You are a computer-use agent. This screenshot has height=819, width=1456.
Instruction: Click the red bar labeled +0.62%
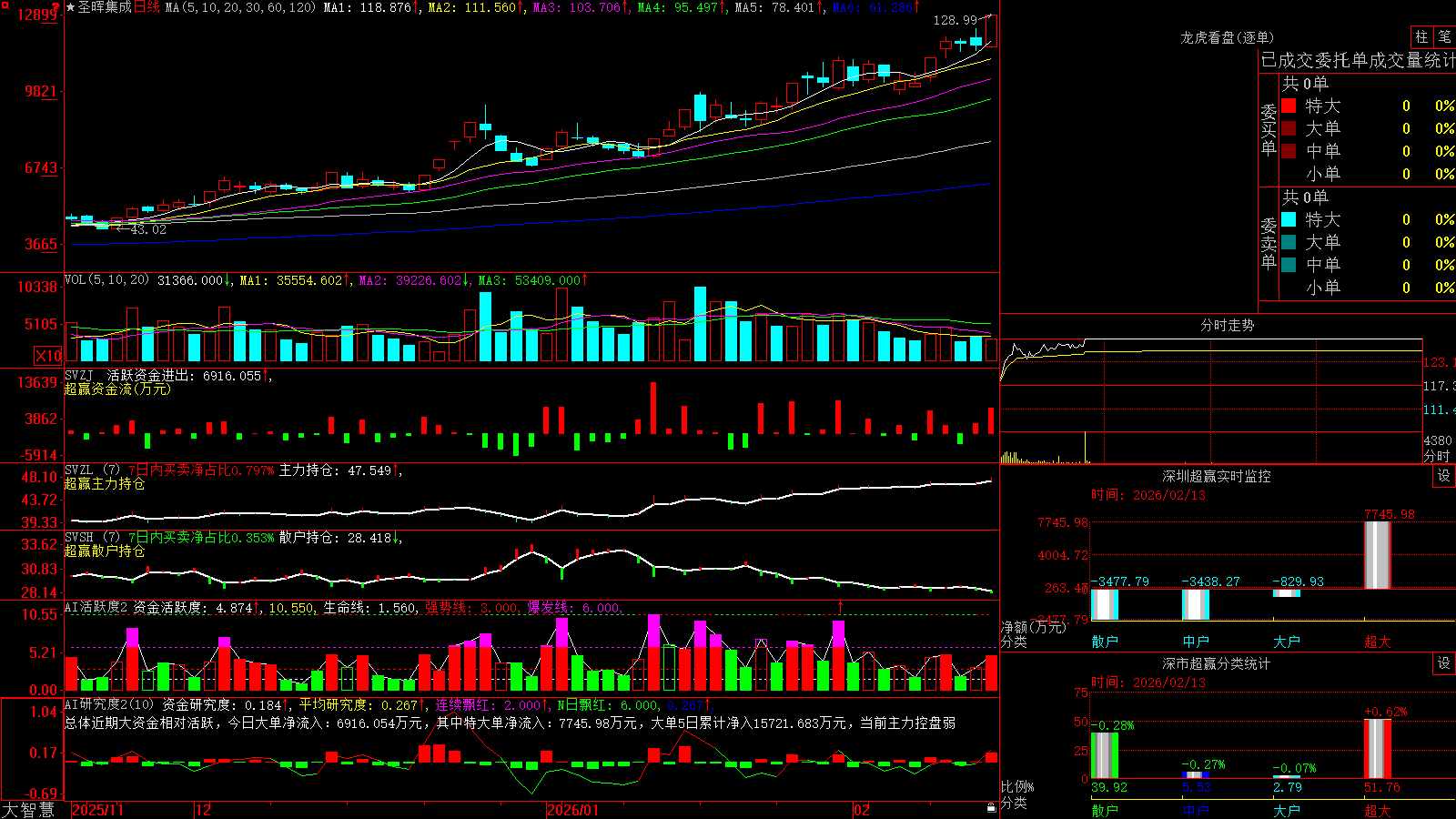[x=1378, y=749]
